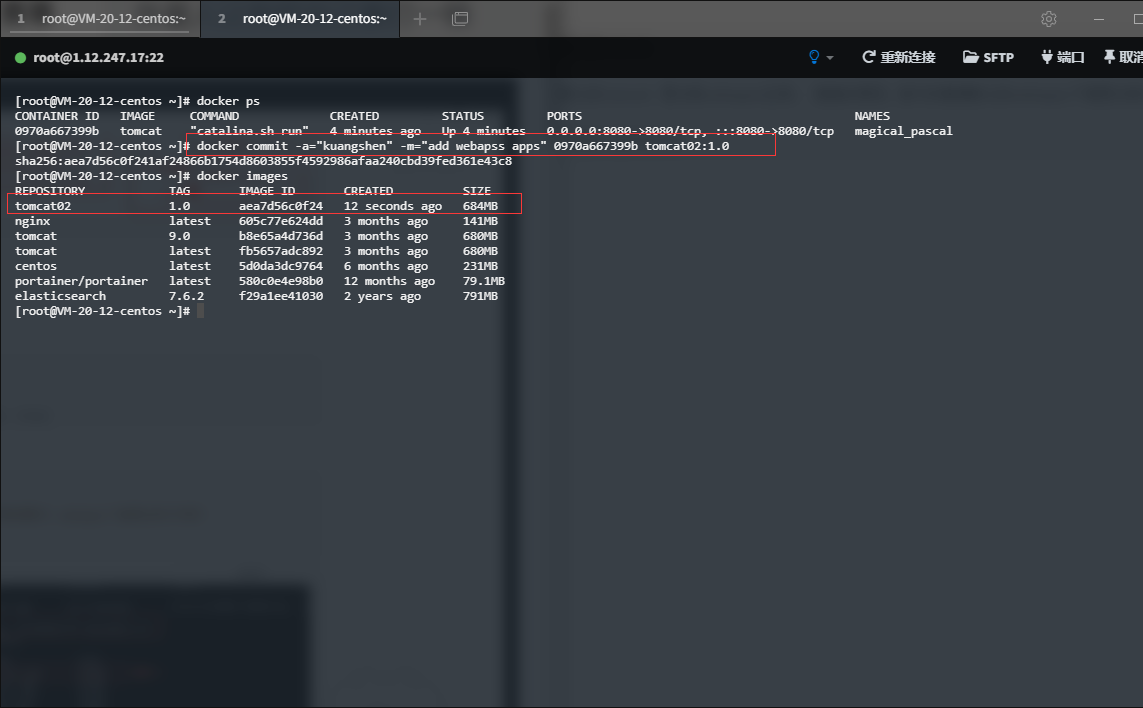Click the centos repository name
Screen dimensions: 1143x708
36,266
